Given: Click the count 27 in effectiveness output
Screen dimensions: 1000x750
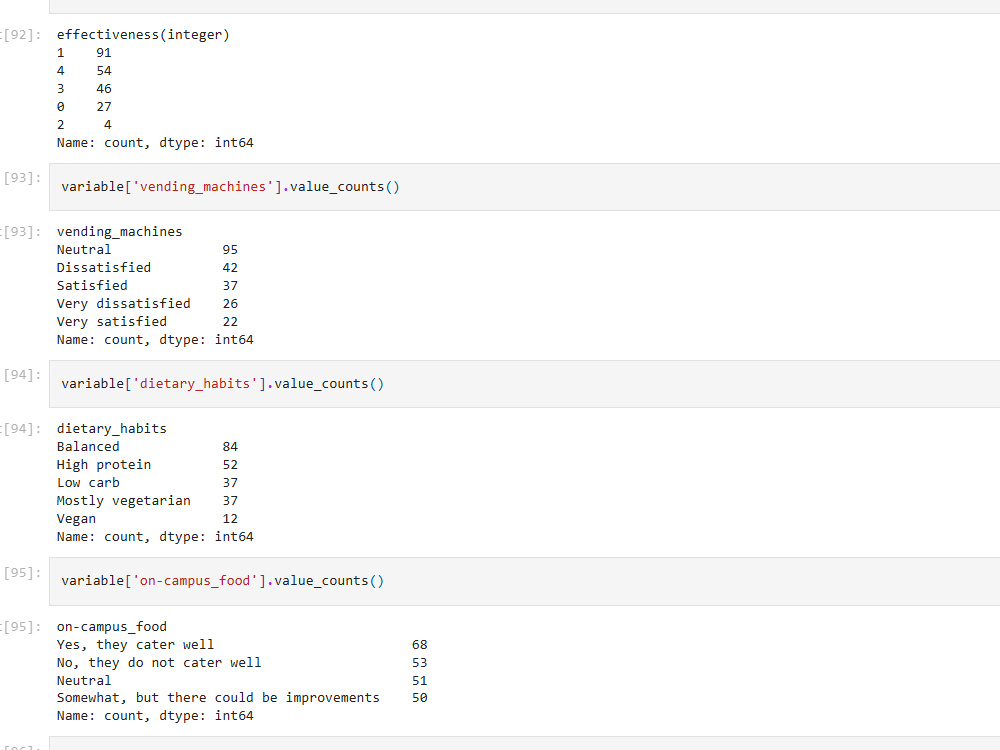Looking at the screenshot, I should [x=104, y=107].
